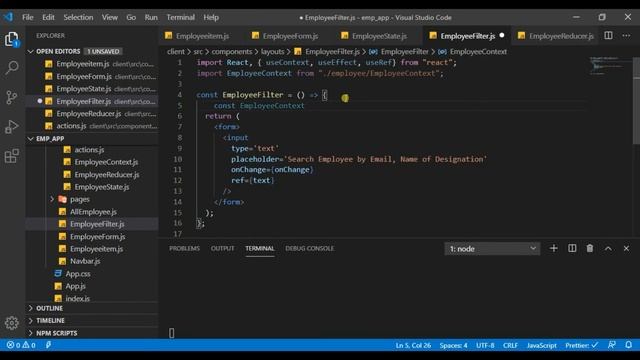Click VS Code logo in title bar
This screenshot has height=360, width=640.
(9, 17)
